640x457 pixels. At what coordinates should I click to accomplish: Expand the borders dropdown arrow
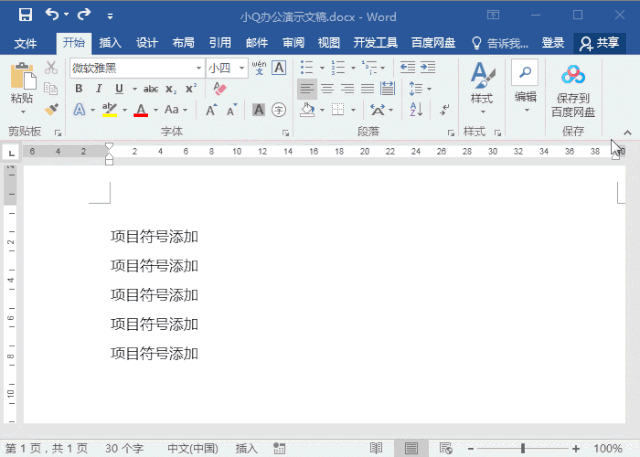(353, 110)
